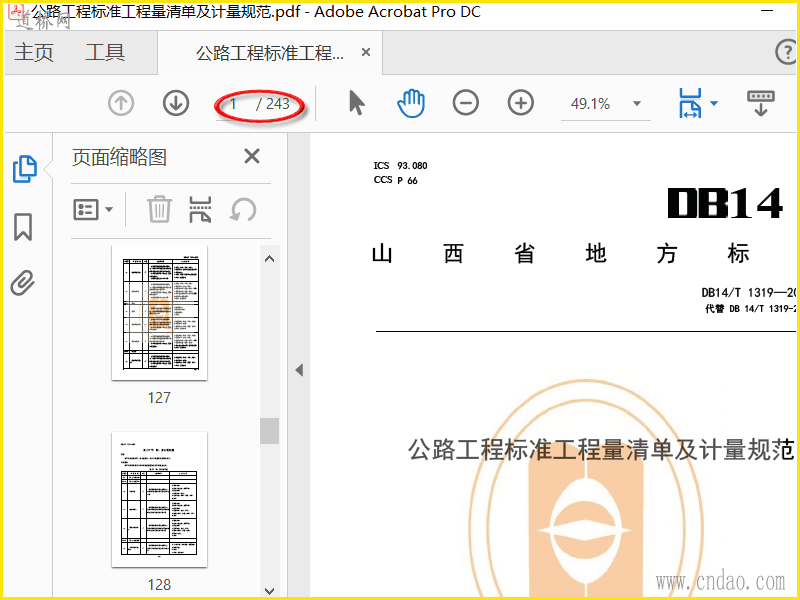The width and height of the screenshot is (800, 600).
Task: Click the CCS P 66 text
Action: point(395,180)
